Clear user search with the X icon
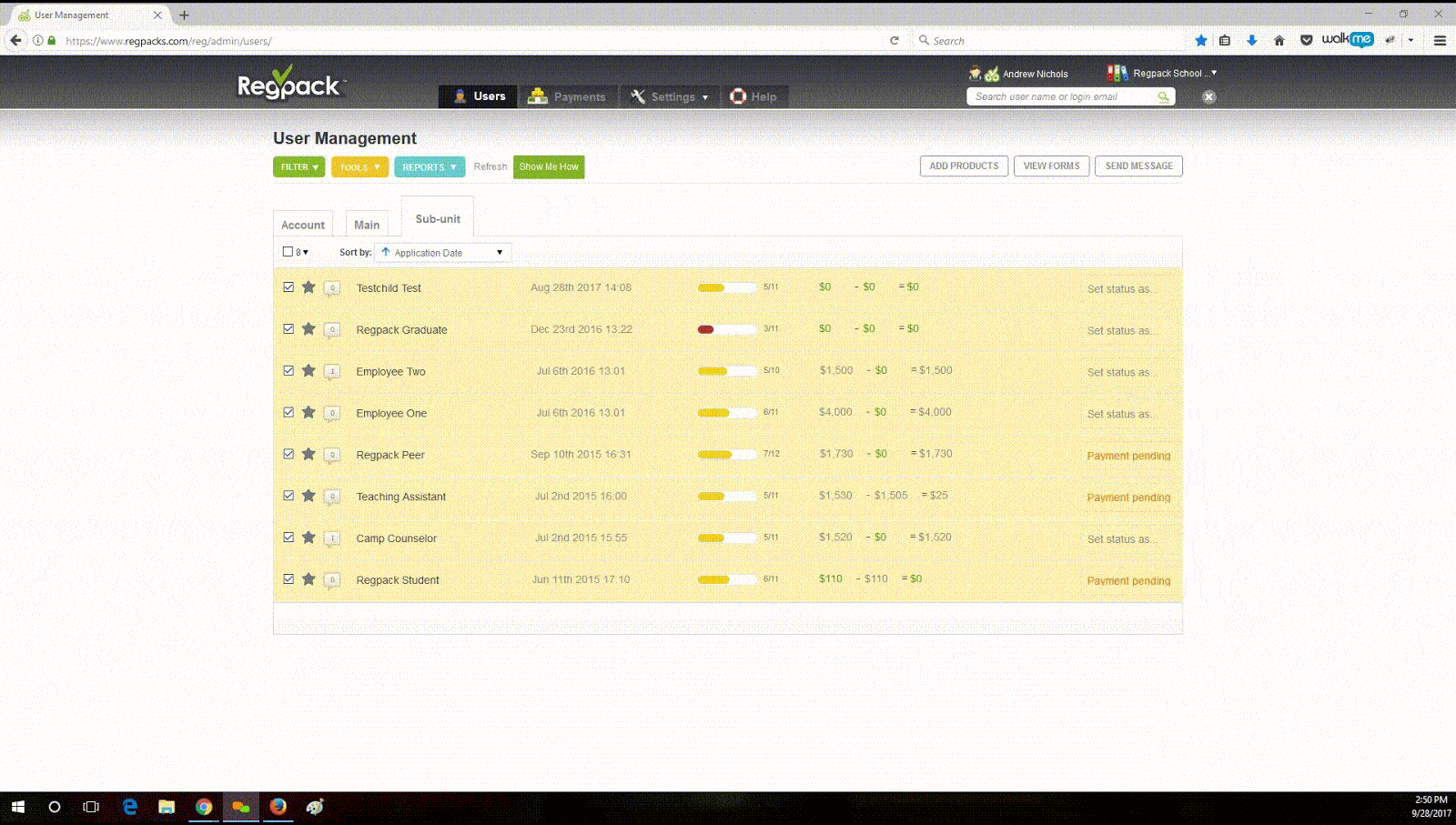This screenshot has width=1456, height=825. tap(1208, 96)
